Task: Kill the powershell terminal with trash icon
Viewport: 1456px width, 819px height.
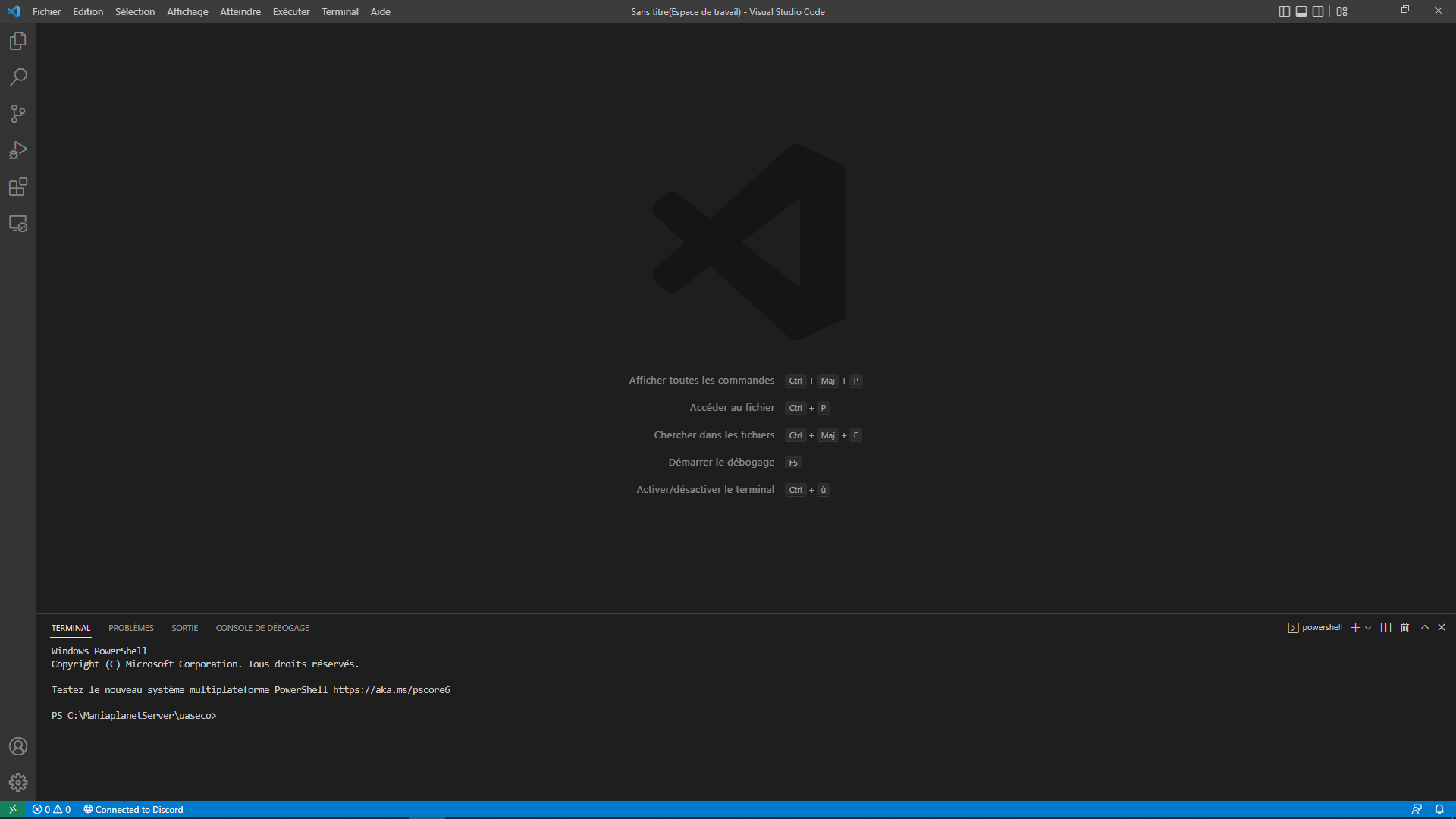Action: 1404,627
